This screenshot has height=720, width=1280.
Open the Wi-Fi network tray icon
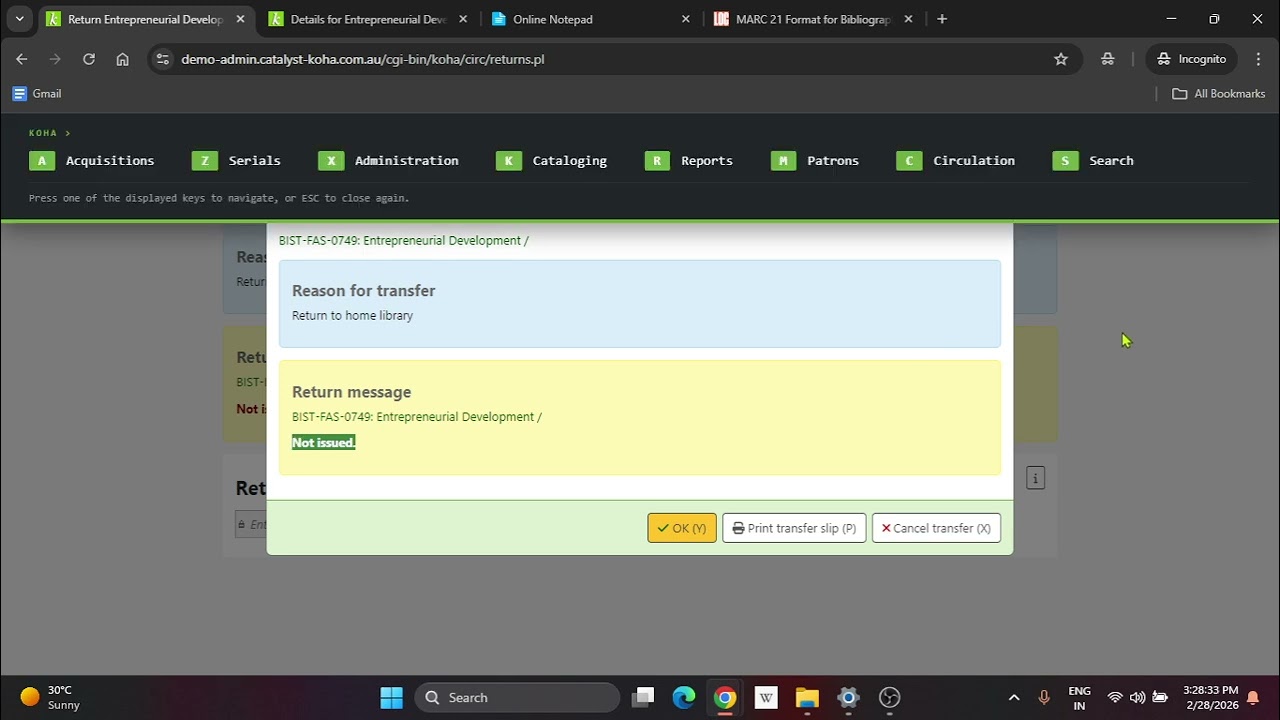coord(1115,697)
